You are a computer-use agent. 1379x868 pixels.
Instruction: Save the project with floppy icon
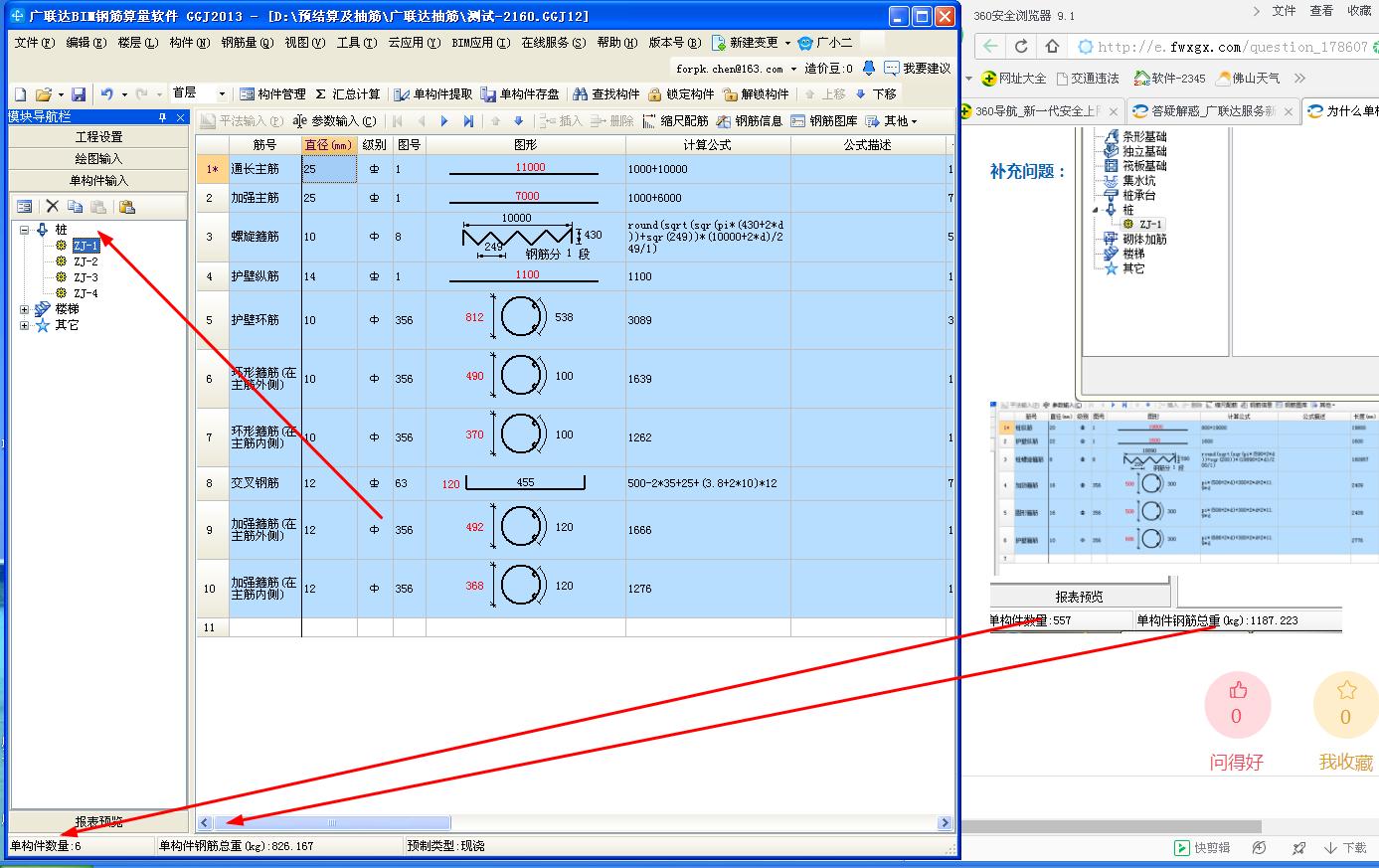coord(79,93)
